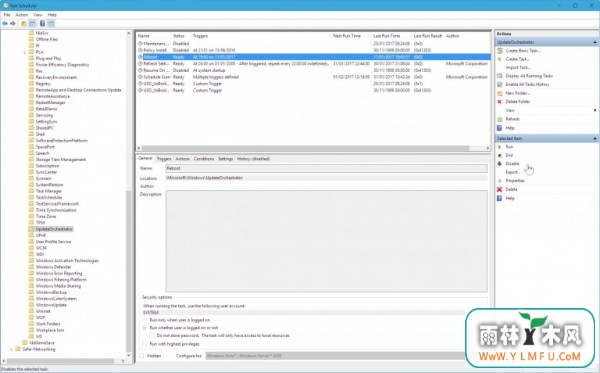Click the Disable down-arrow icon
The width and height of the screenshot is (600, 373).
point(499,164)
